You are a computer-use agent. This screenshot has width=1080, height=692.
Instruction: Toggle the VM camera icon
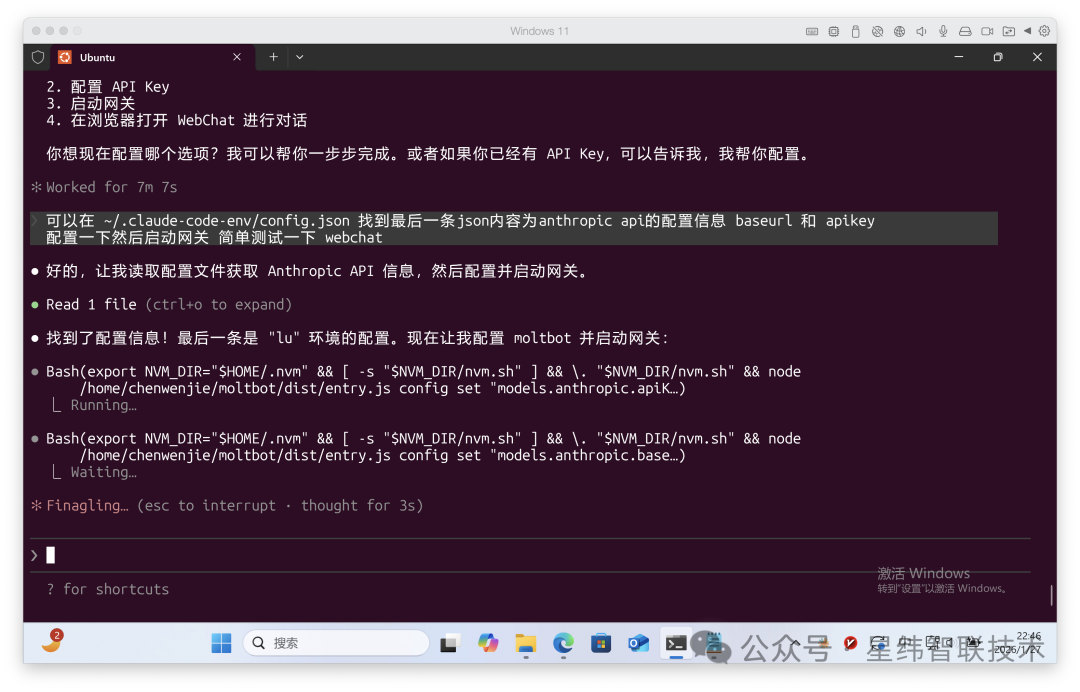[987, 31]
